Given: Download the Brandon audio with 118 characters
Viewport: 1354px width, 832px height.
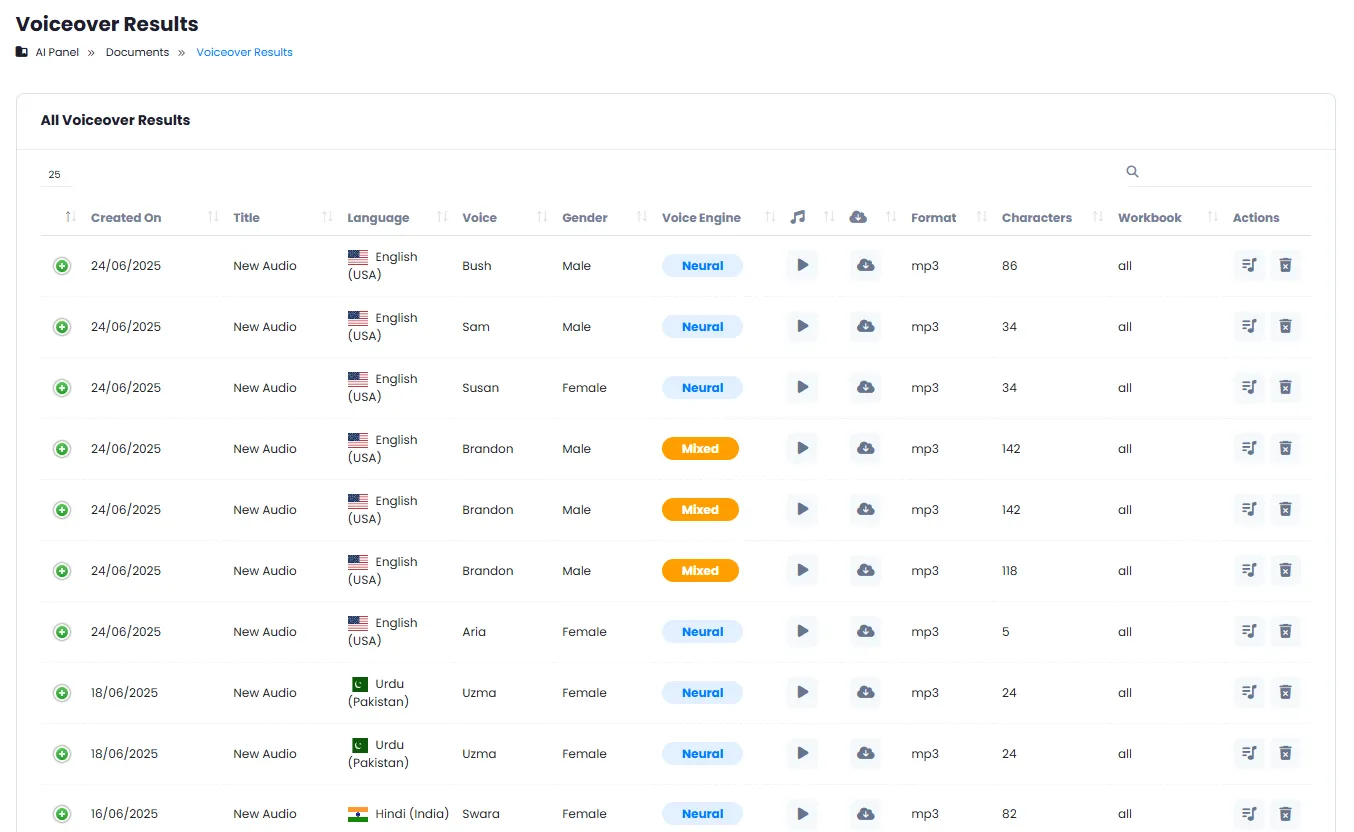Looking at the screenshot, I should coord(866,571).
